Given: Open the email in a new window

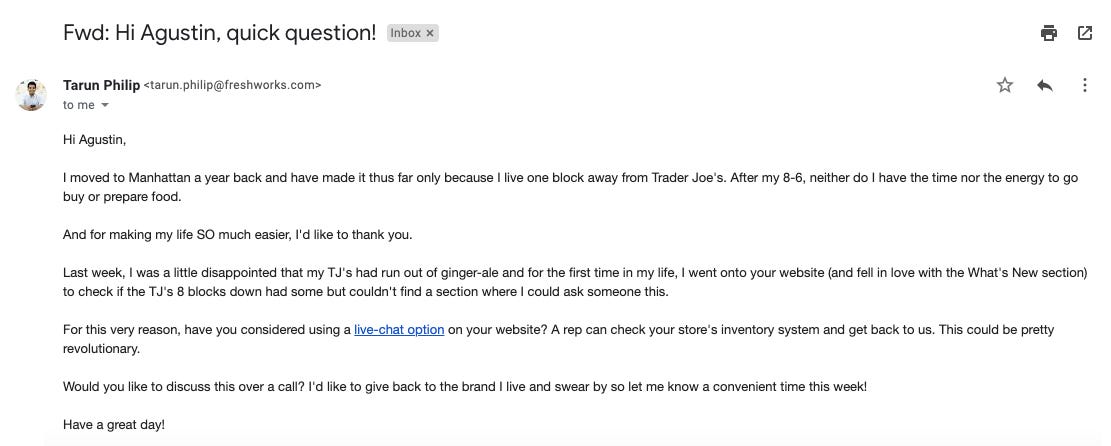Looking at the screenshot, I should click(1084, 33).
